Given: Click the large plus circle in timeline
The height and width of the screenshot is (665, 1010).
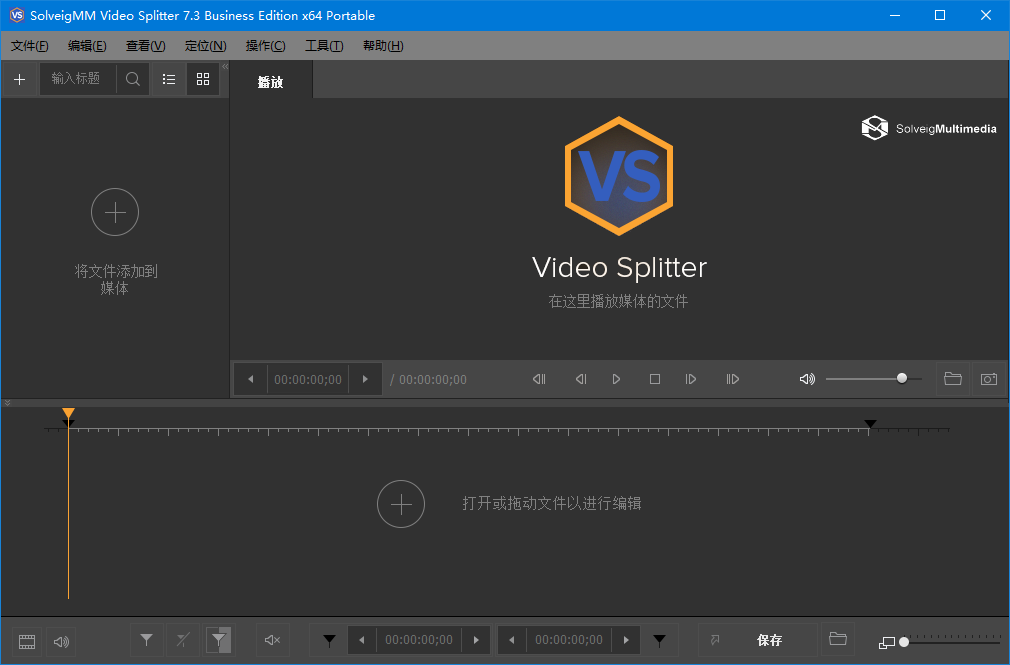Looking at the screenshot, I should (401, 504).
